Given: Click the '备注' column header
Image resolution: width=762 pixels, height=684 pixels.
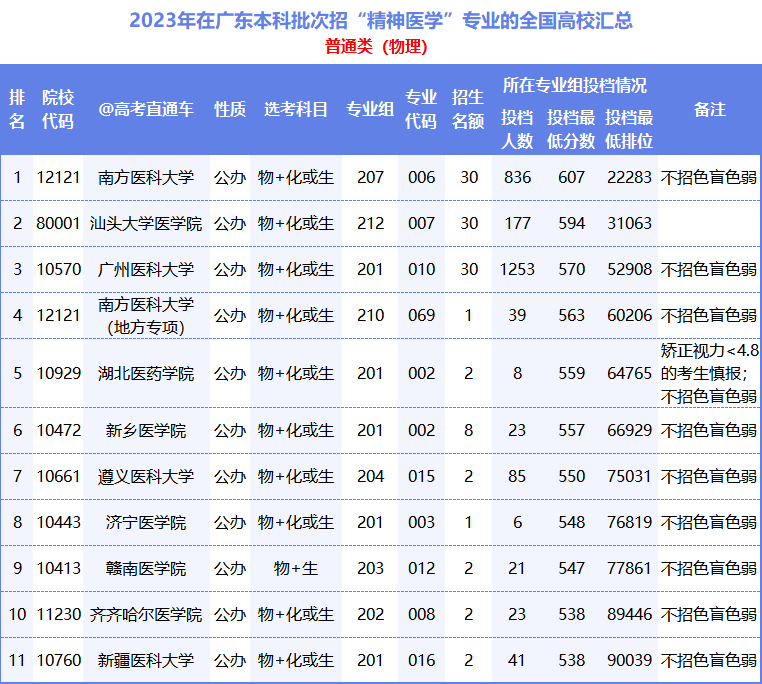Looking at the screenshot, I should click(710, 109).
